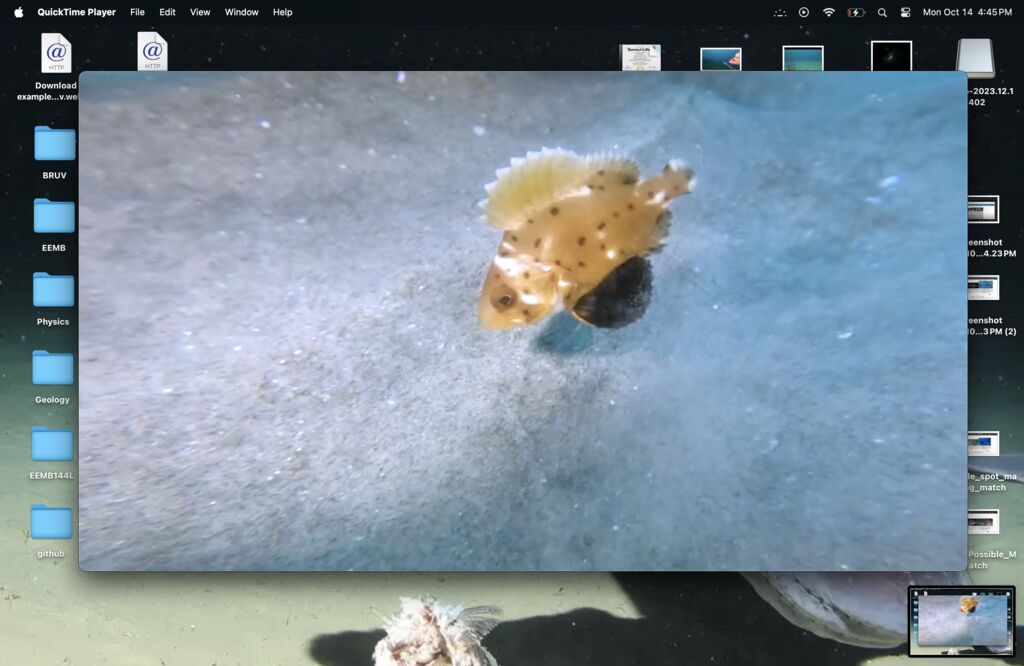The height and width of the screenshot is (666, 1024).
Task: Click the screenshot preview thumbnail in corner
Action: (961, 620)
